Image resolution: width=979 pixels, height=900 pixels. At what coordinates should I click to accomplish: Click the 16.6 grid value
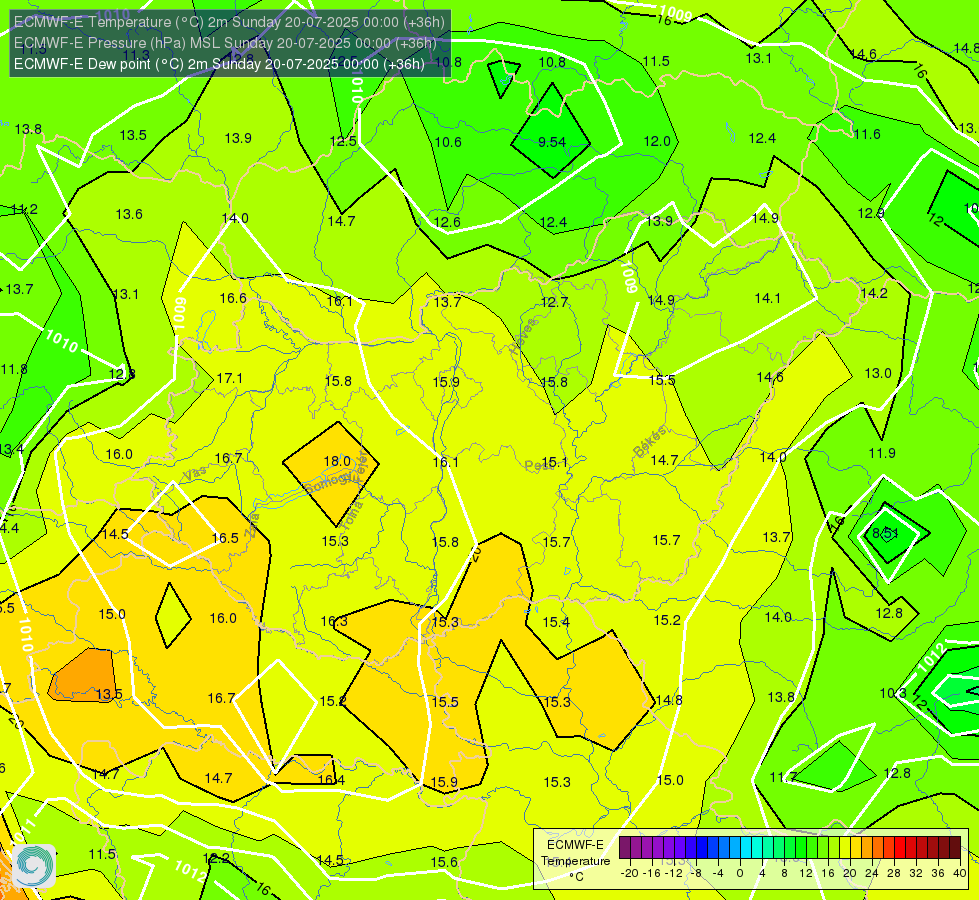[233, 299]
